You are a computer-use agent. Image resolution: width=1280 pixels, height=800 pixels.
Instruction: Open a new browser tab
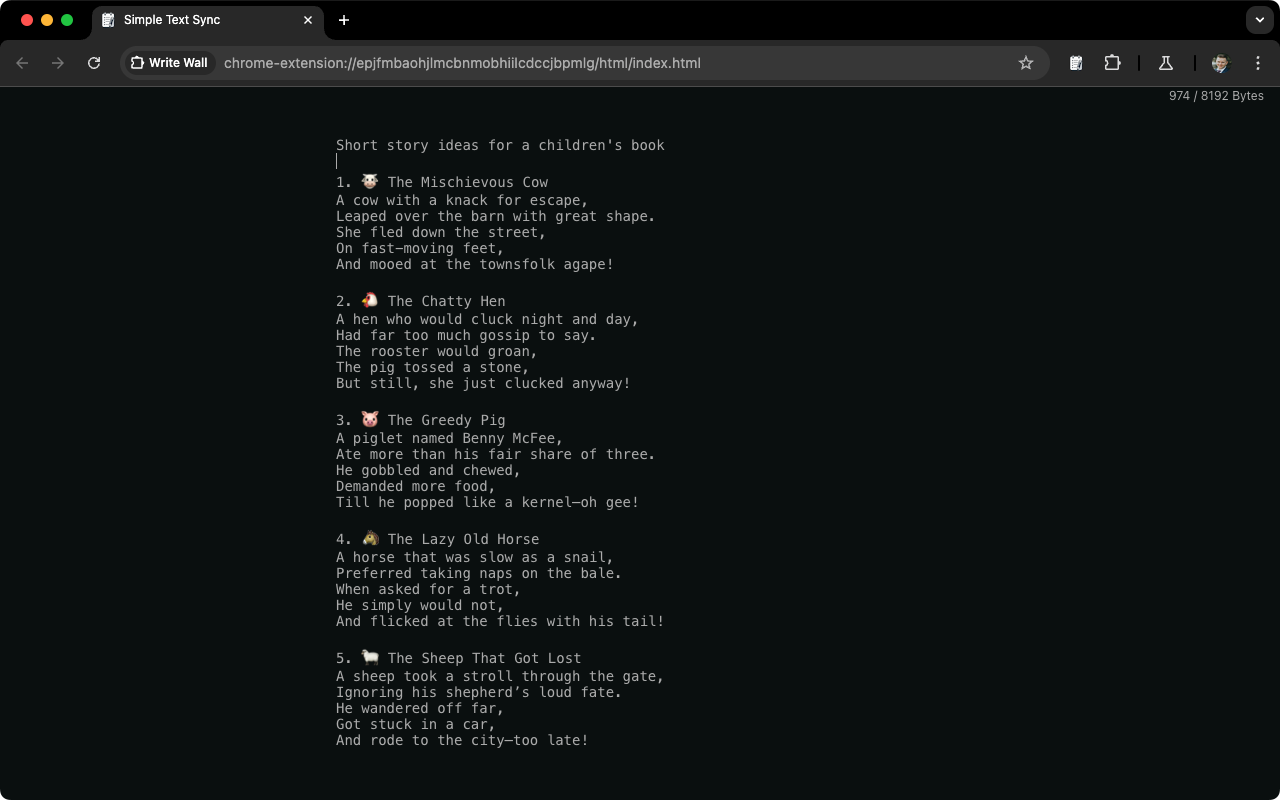coord(344,20)
